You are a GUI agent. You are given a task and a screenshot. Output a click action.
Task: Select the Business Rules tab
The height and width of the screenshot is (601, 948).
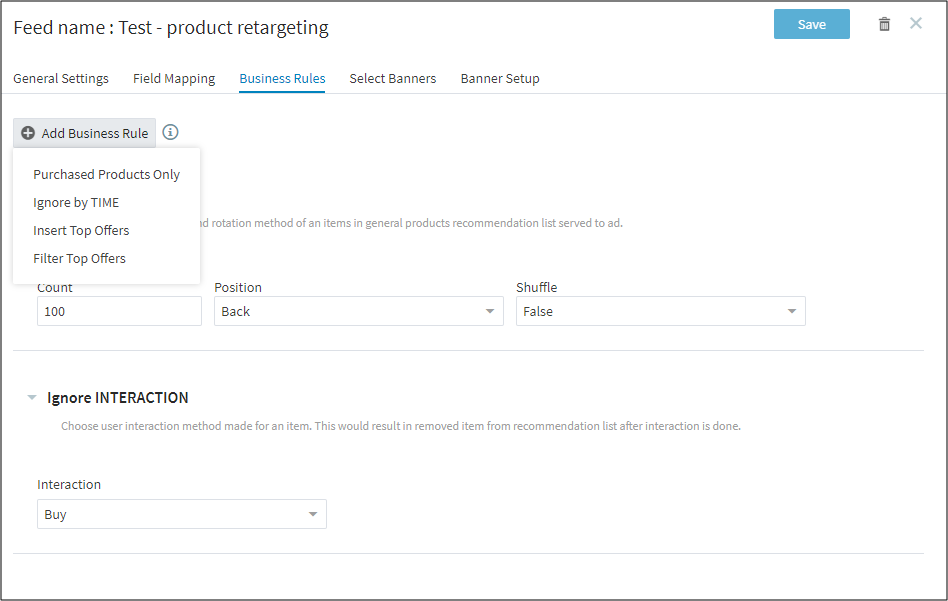pyautogui.click(x=282, y=79)
